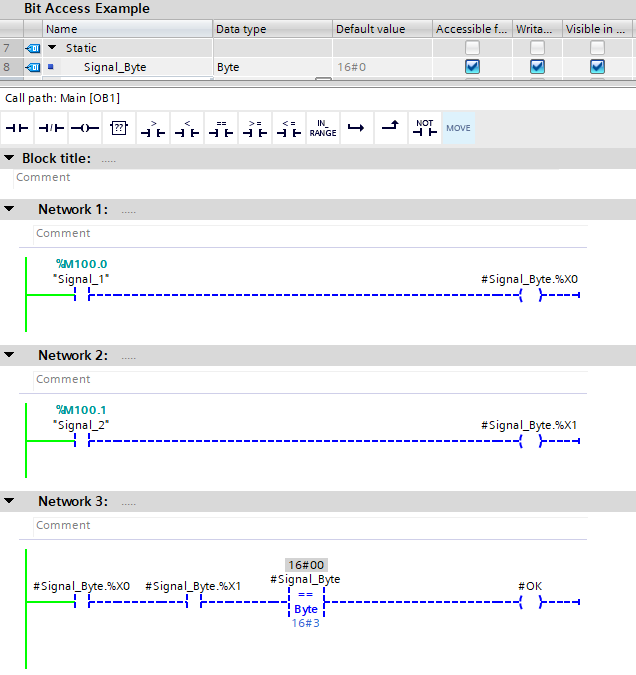636x675 pixels.
Task: Click the MOVE instruction button
Action: click(458, 128)
